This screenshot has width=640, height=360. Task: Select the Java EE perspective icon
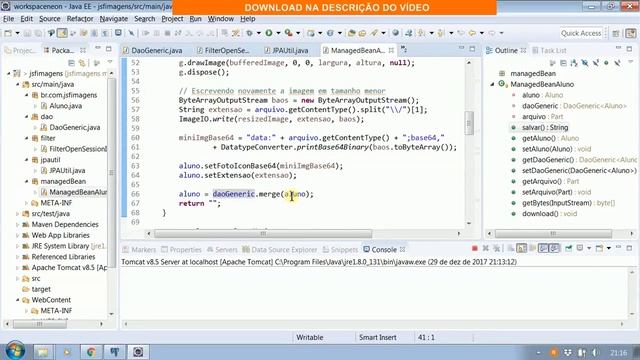coord(631,33)
